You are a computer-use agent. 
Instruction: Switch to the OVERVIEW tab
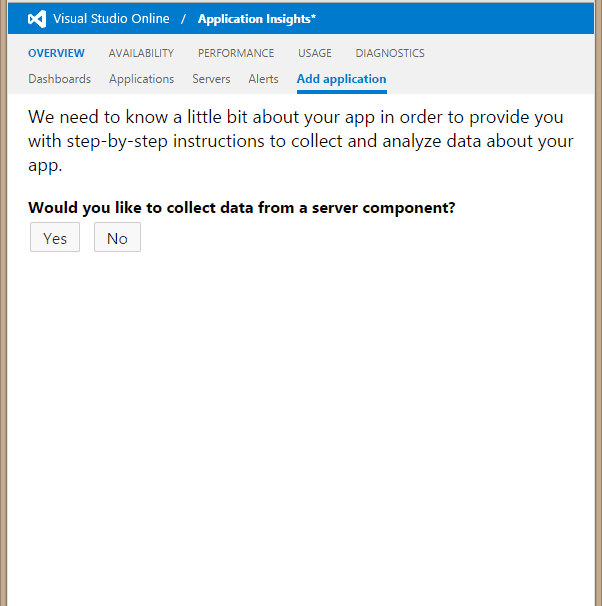pyautogui.click(x=56, y=53)
